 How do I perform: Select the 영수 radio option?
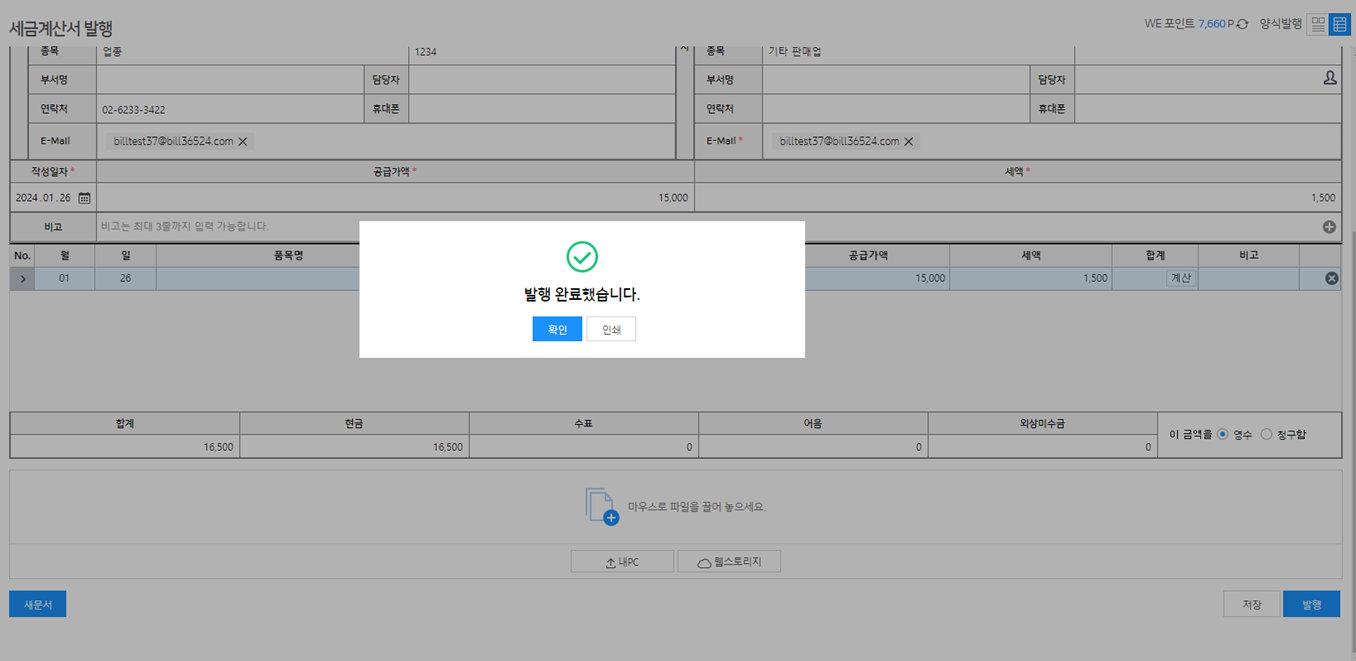pyautogui.click(x=1223, y=435)
